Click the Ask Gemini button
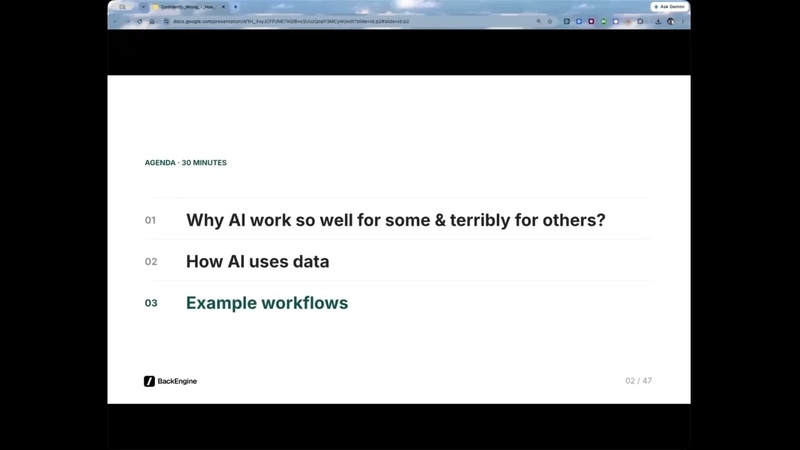 tap(669, 7)
